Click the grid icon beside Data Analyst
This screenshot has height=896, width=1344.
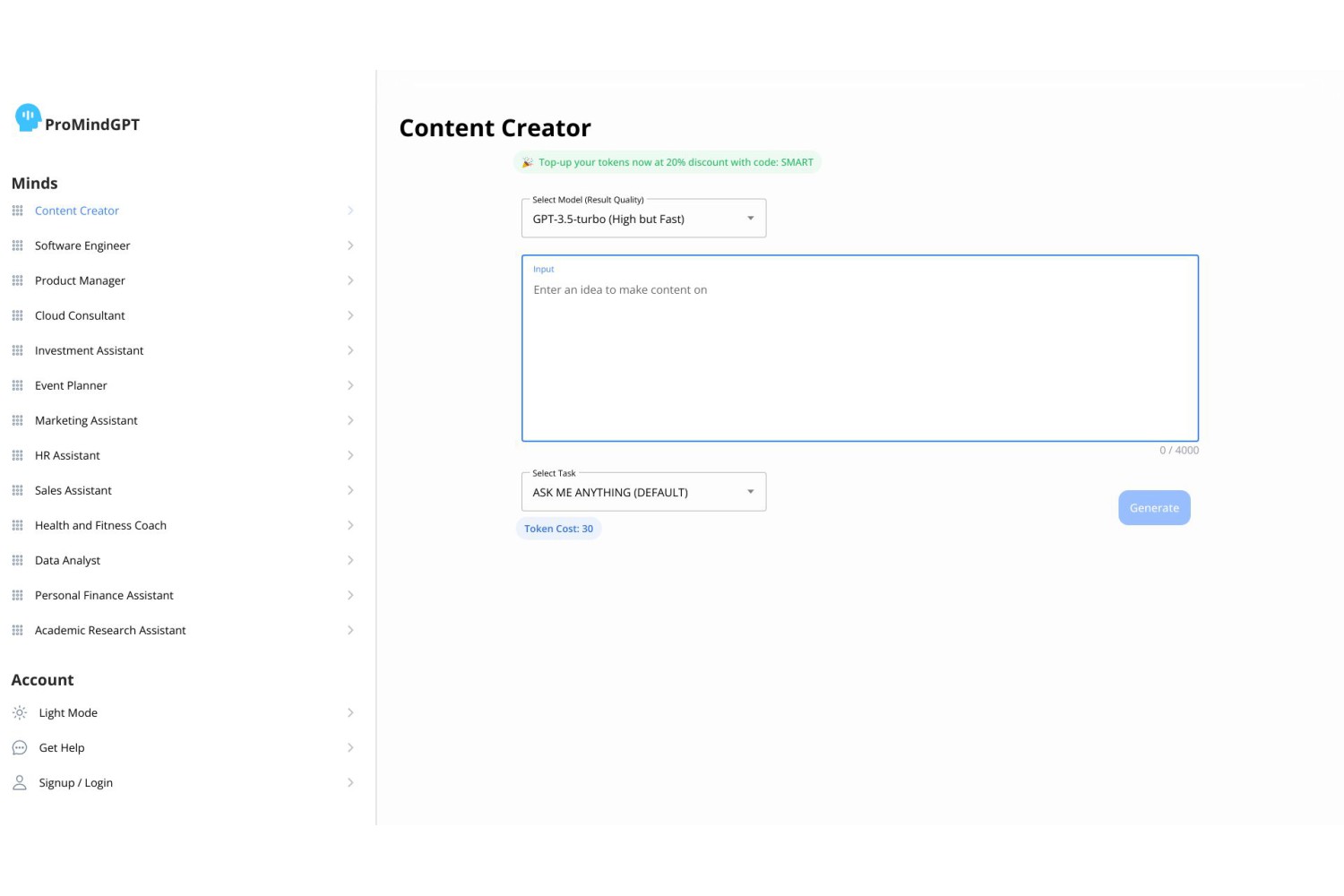click(x=17, y=561)
